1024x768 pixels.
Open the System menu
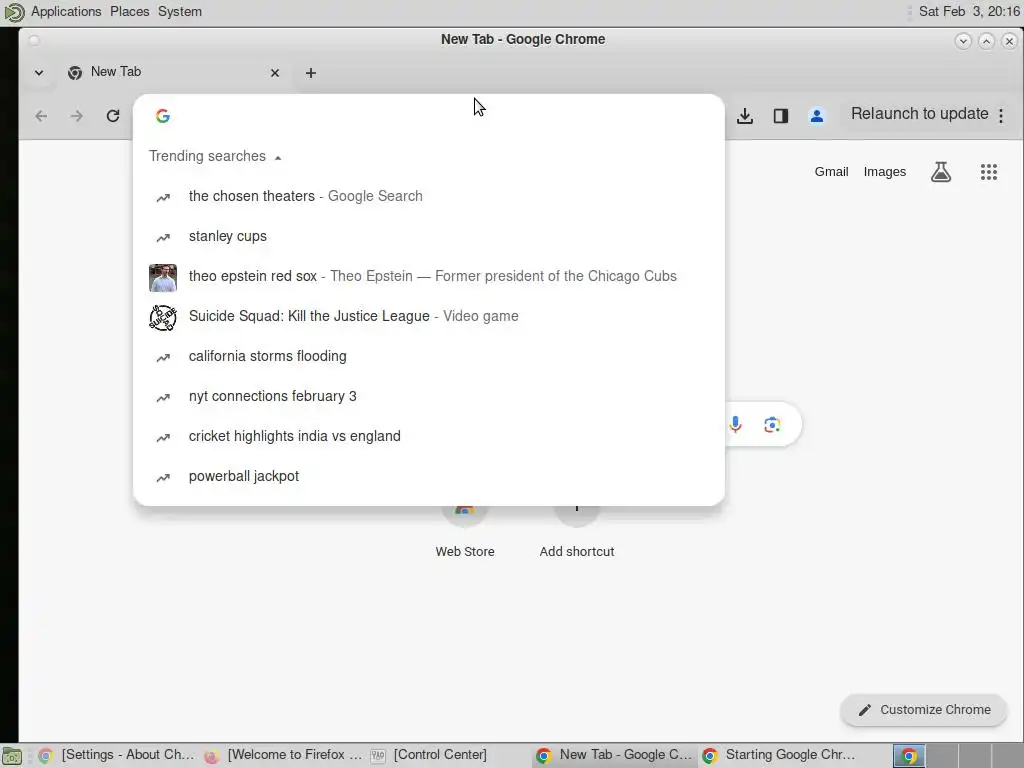tap(180, 11)
